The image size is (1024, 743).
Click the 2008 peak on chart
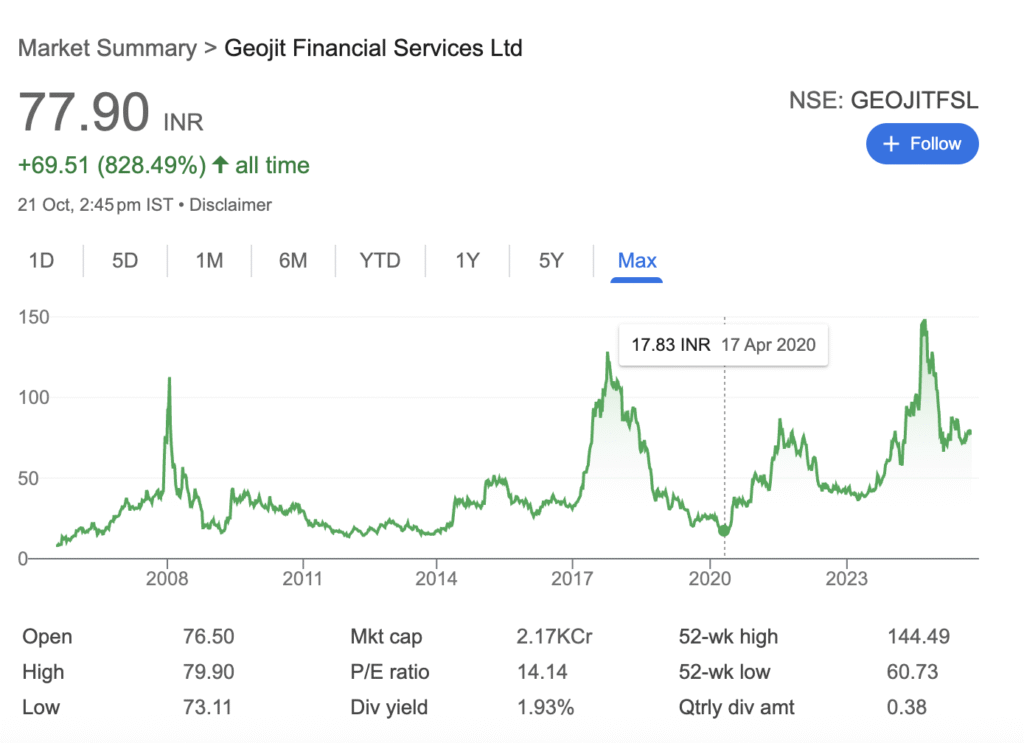[169, 380]
